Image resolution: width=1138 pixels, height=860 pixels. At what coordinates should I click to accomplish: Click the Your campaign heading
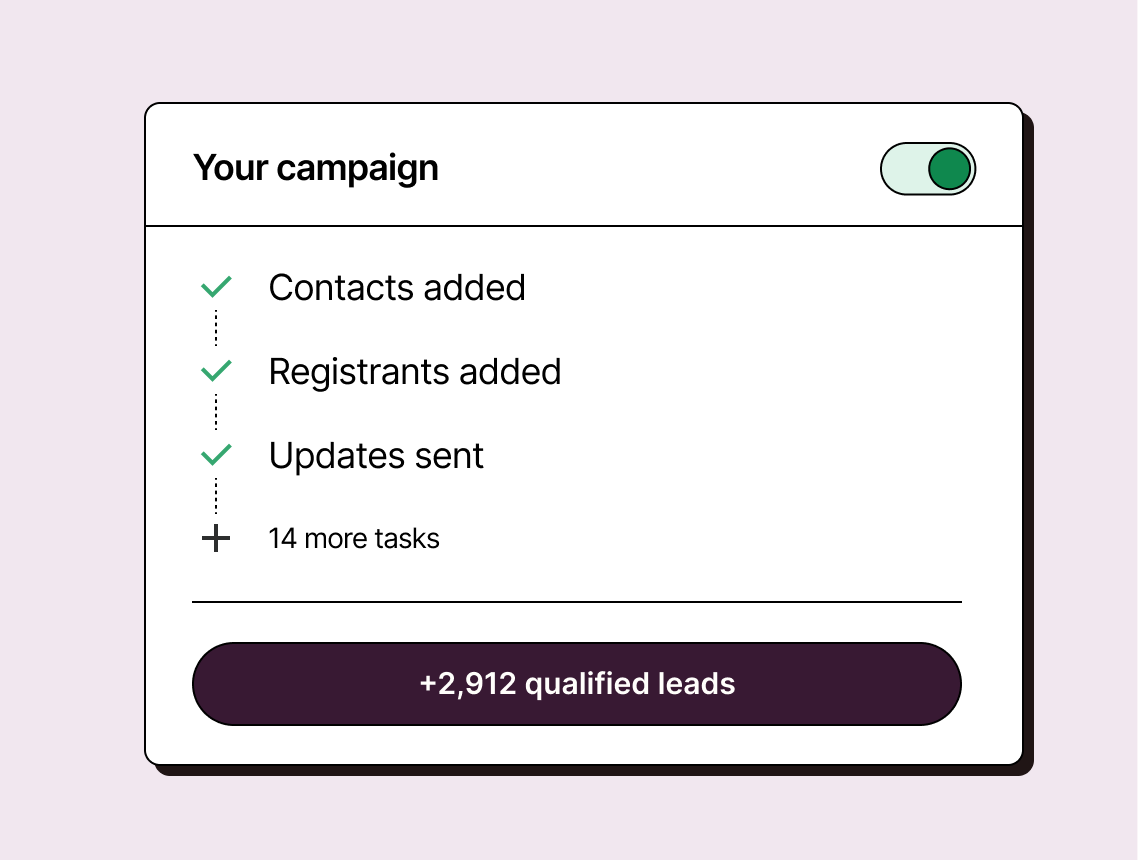[x=316, y=168]
